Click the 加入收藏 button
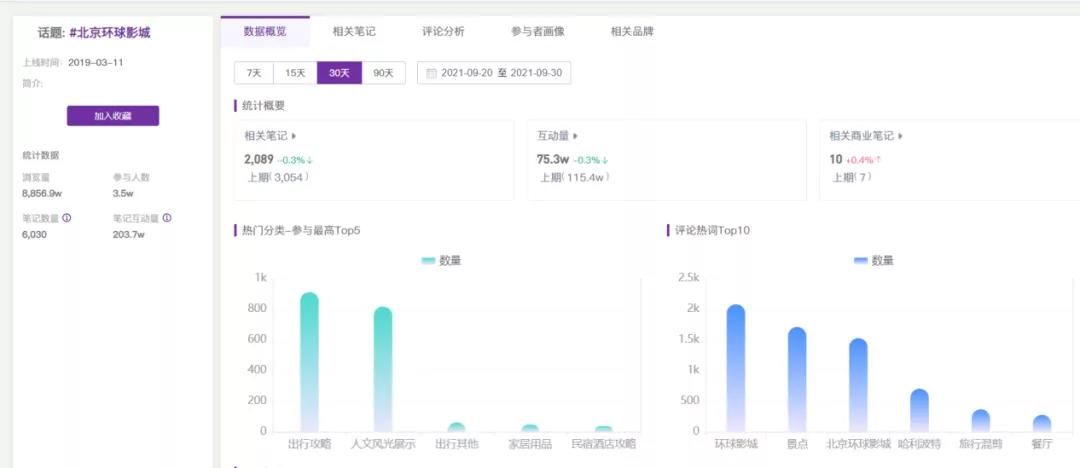This screenshot has width=1080, height=468. pyautogui.click(x=113, y=116)
